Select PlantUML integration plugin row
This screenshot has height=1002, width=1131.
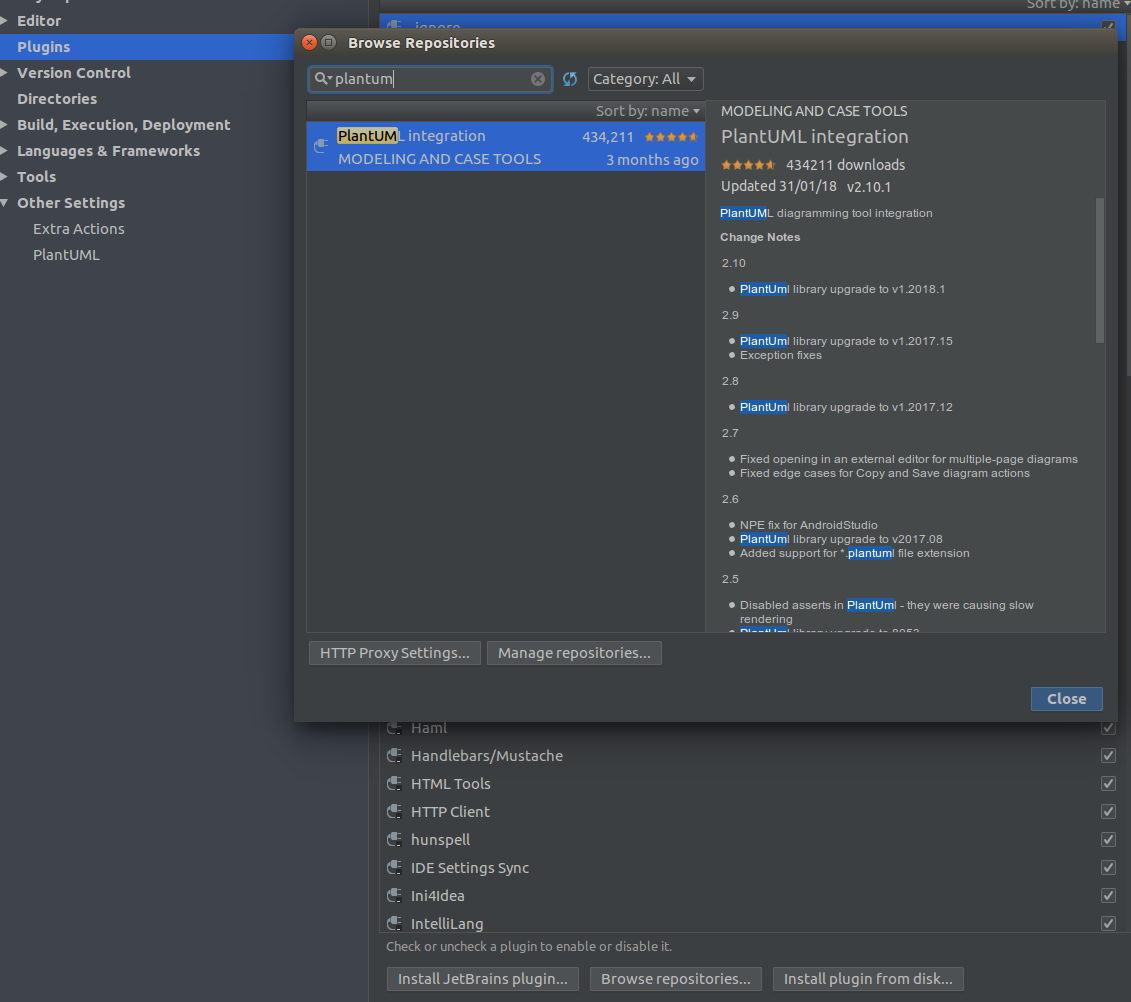506,146
